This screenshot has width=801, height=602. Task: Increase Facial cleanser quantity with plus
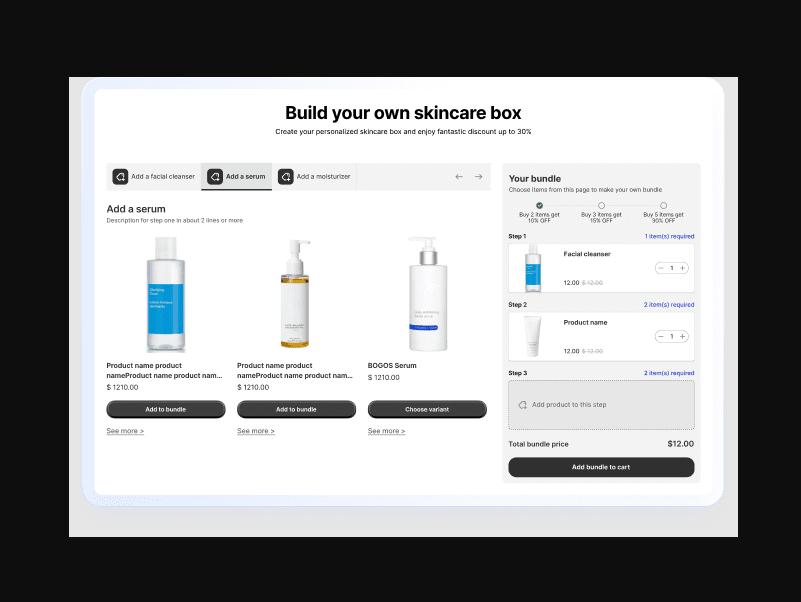[x=682, y=268]
